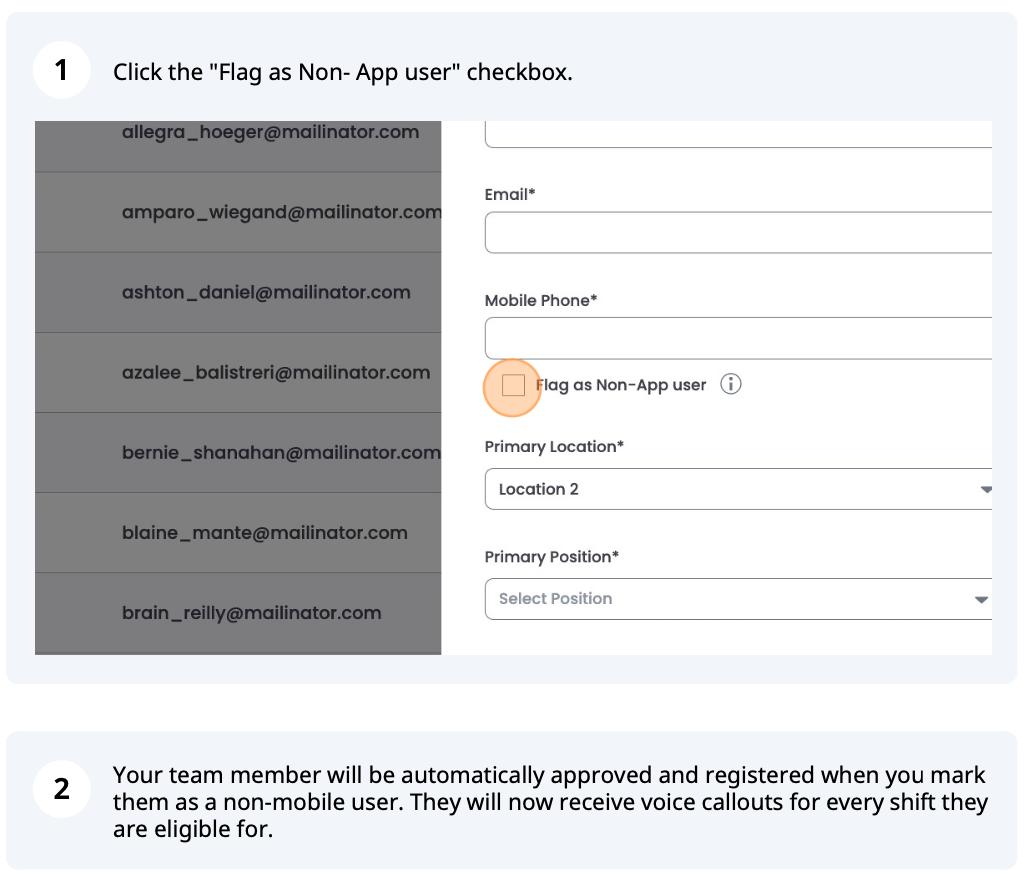Select allegra_hoeger@mailinator.com row
Image resolution: width=1028 pixels, height=880 pixels.
click(x=270, y=133)
